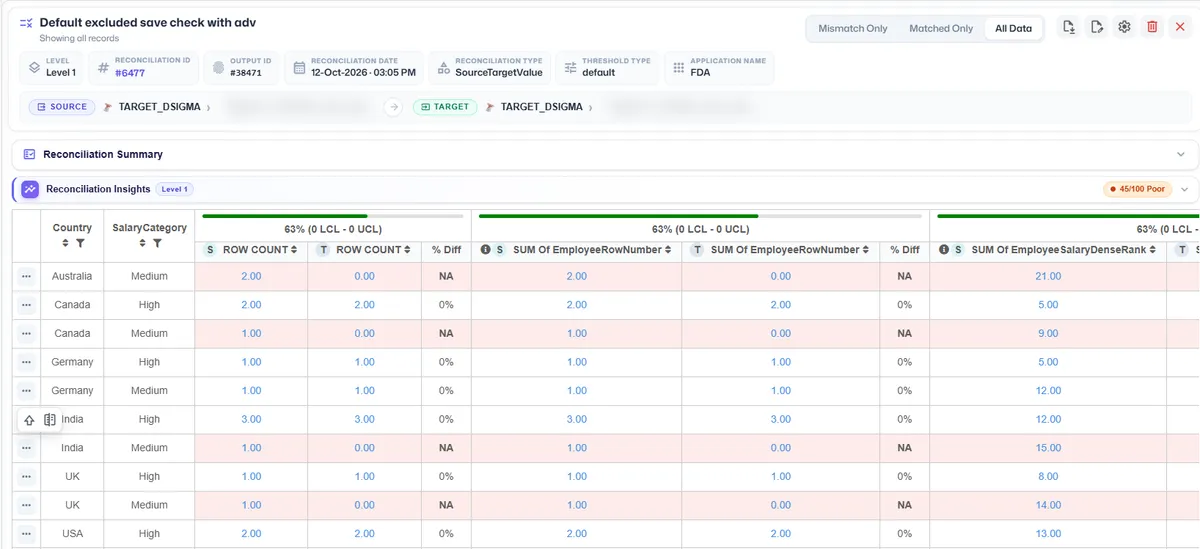Open row menu for UK Medium
Viewport: 1200px width, 549px height.
26,505
